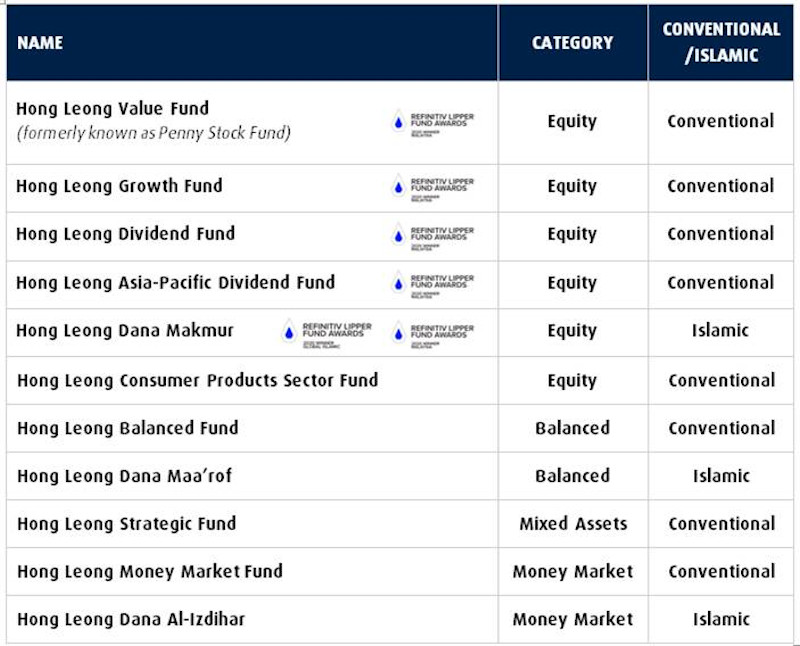Click the Lipper award badge beside Hong Leong Growth Fund

(432, 186)
